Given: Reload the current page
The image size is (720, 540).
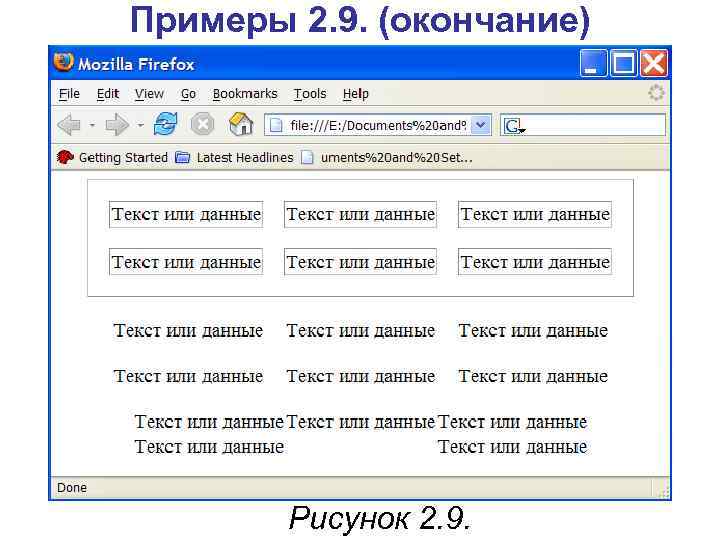Looking at the screenshot, I should click(165, 124).
